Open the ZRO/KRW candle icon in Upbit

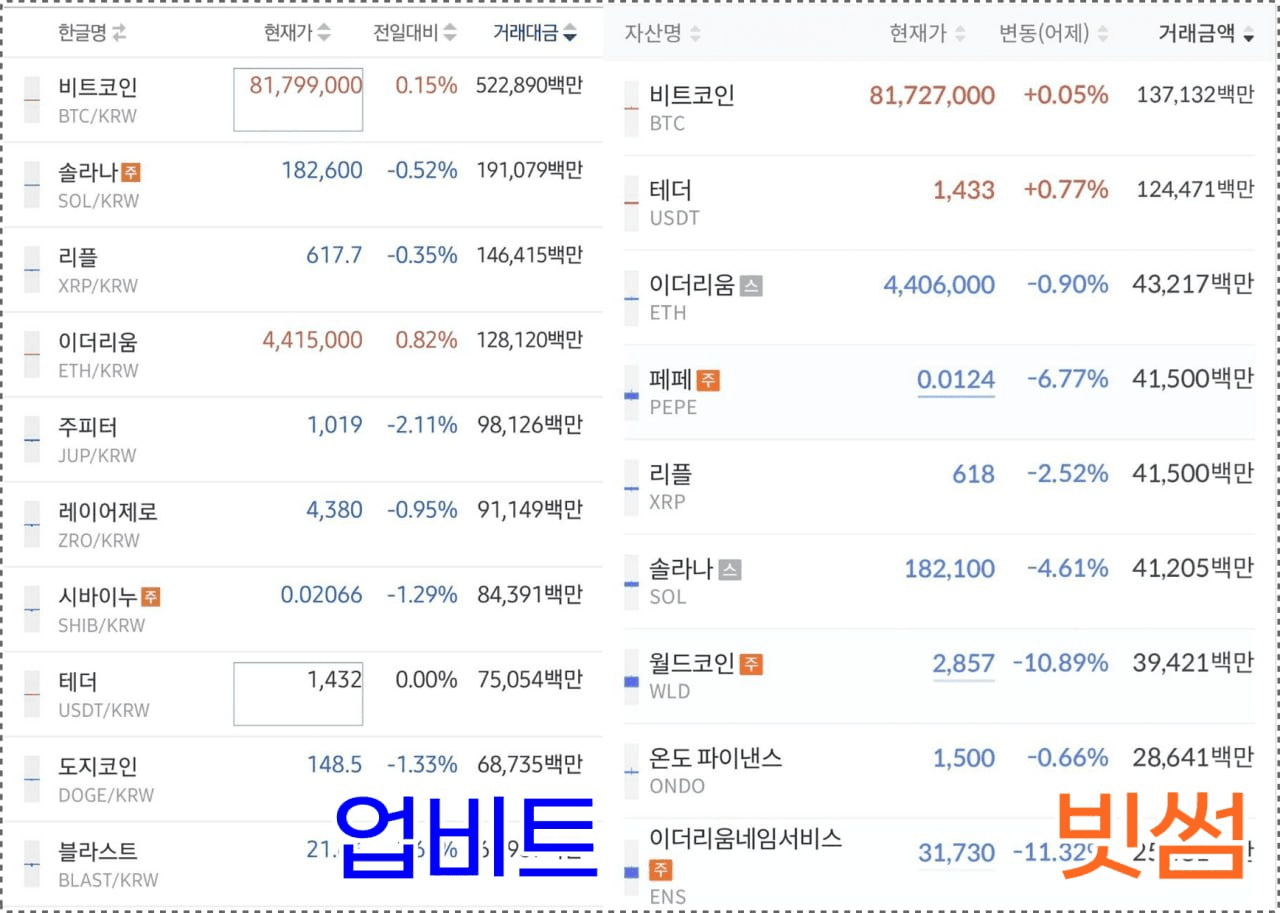point(32,525)
